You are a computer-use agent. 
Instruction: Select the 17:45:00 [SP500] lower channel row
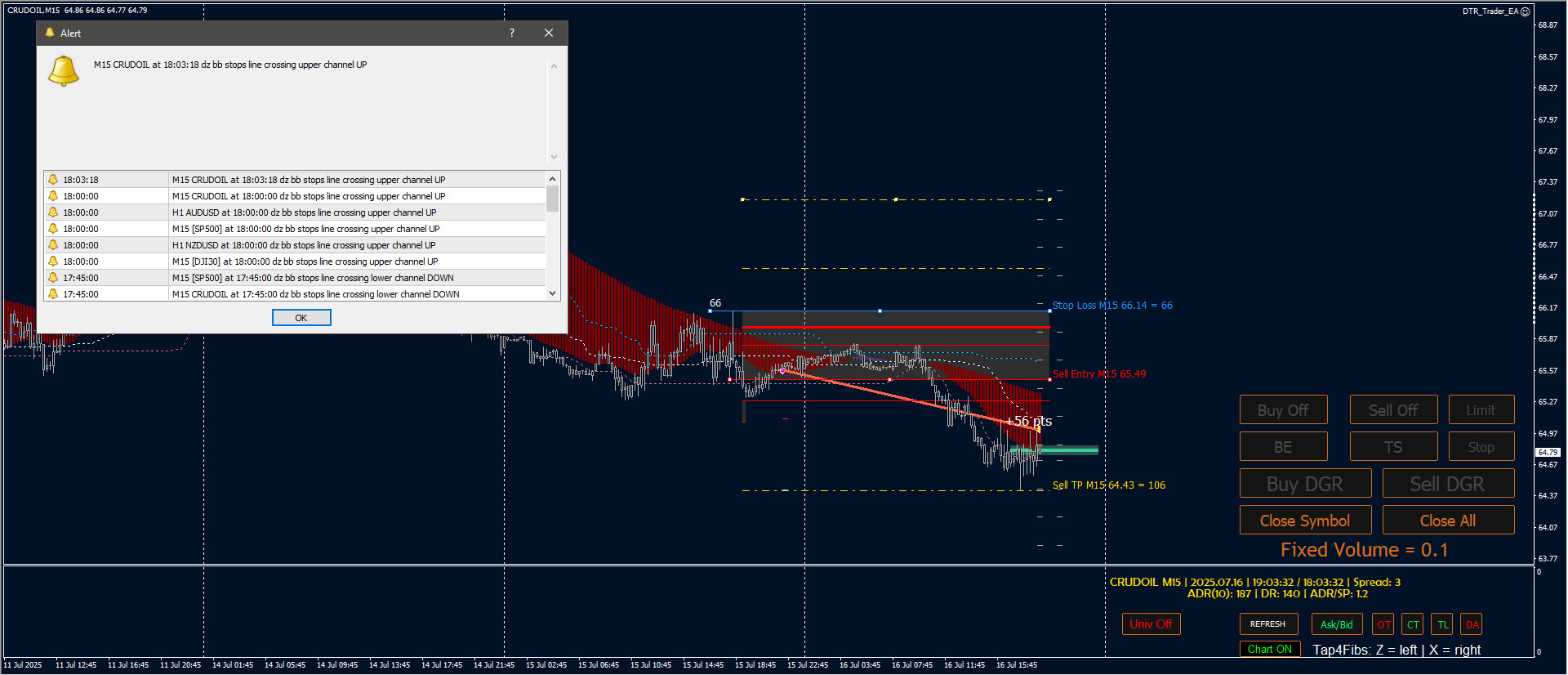[x=295, y=278]
